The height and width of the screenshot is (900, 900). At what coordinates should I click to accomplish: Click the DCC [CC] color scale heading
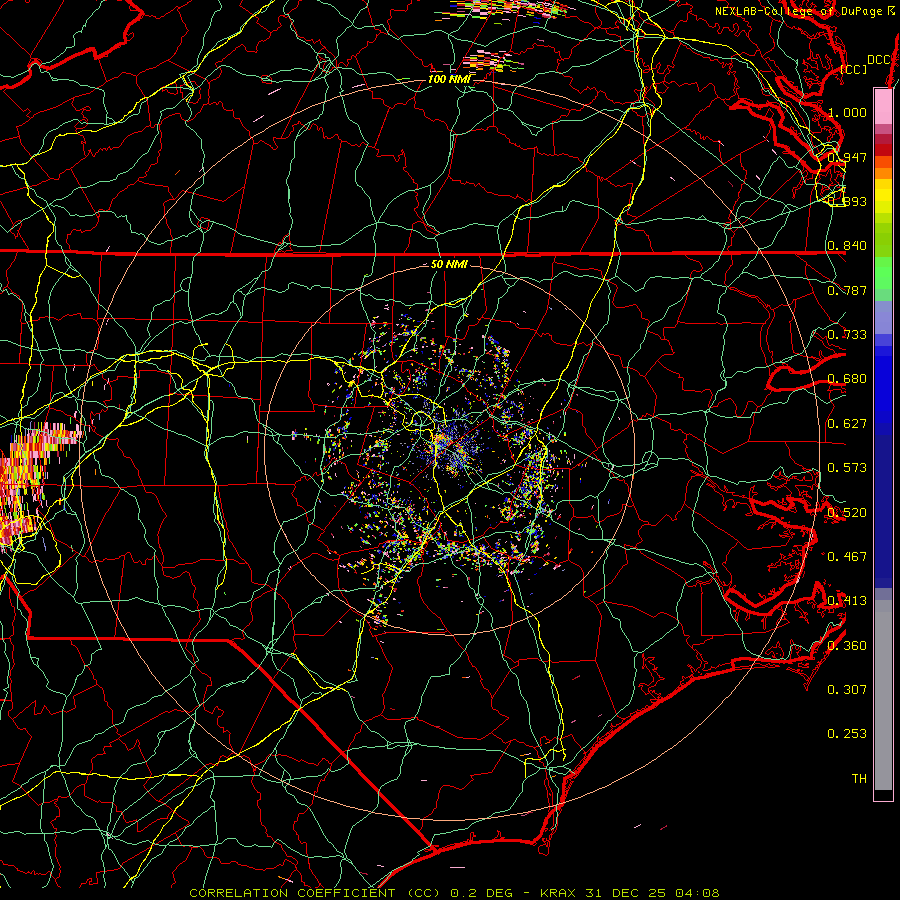click(866, 64)
